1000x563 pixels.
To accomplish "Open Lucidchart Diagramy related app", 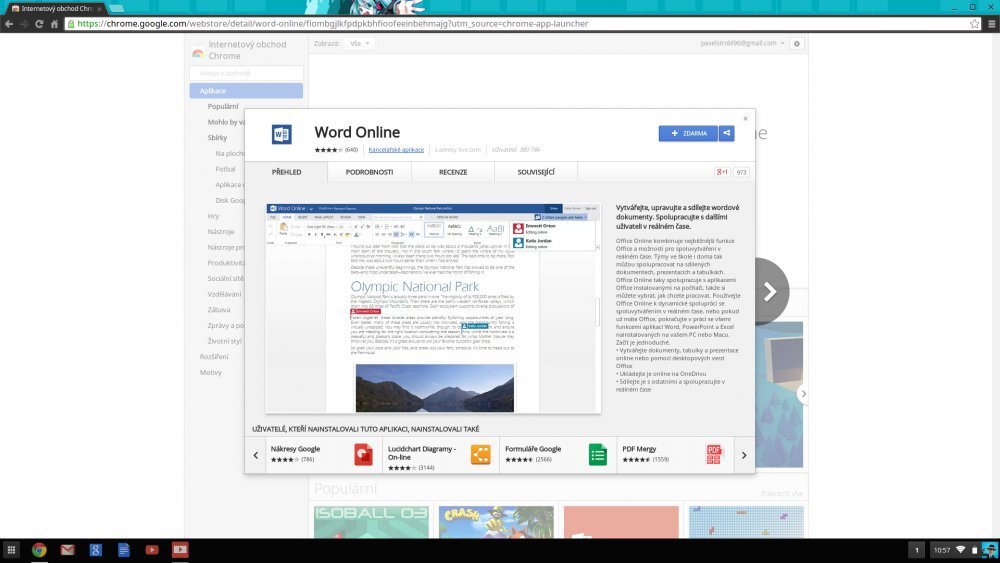I will [441, 455].
